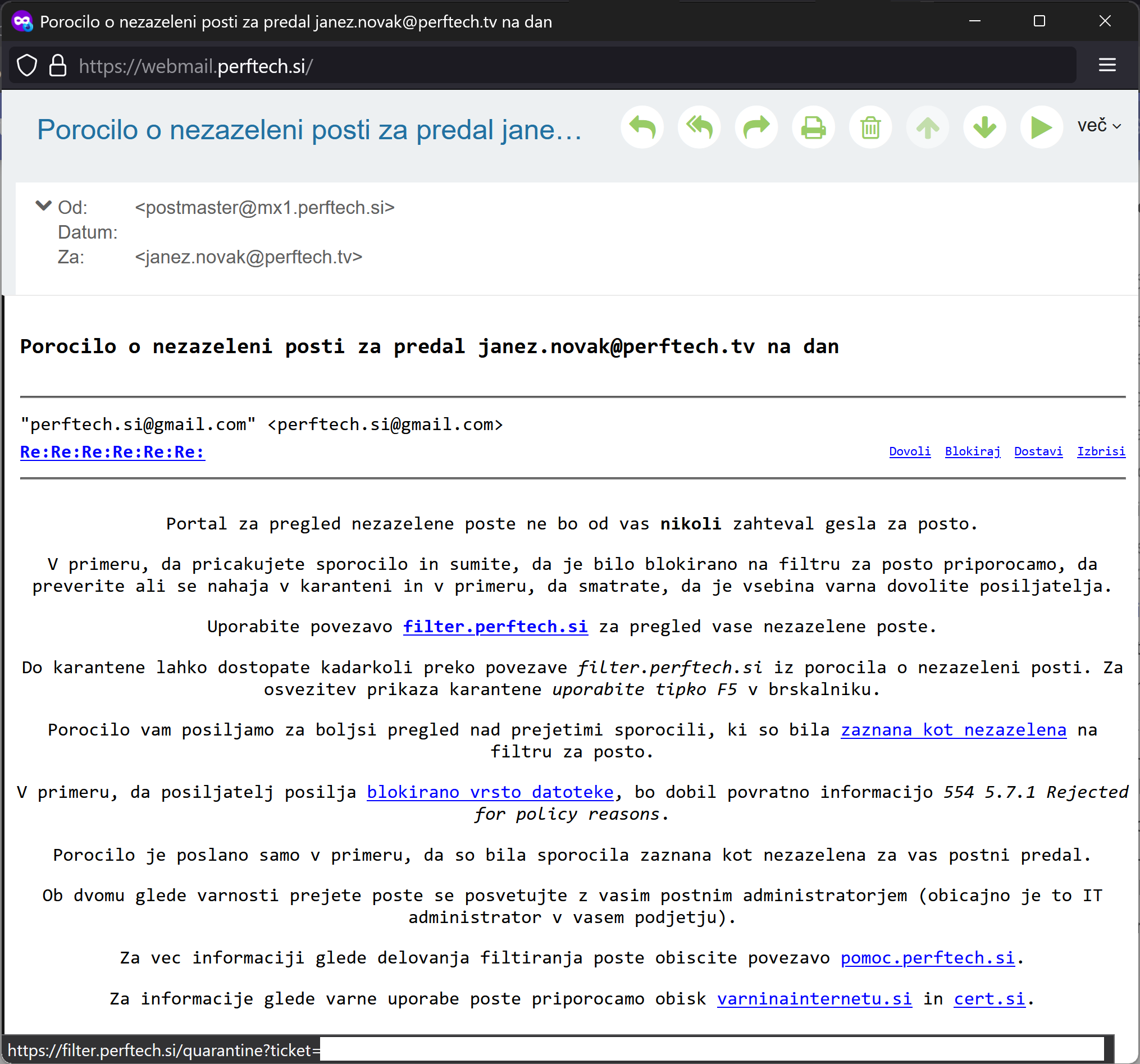Click the sender address postmaster@mx1.perftech.si
This screenshot has height=1064, width=1140.
tap(265, 208)
